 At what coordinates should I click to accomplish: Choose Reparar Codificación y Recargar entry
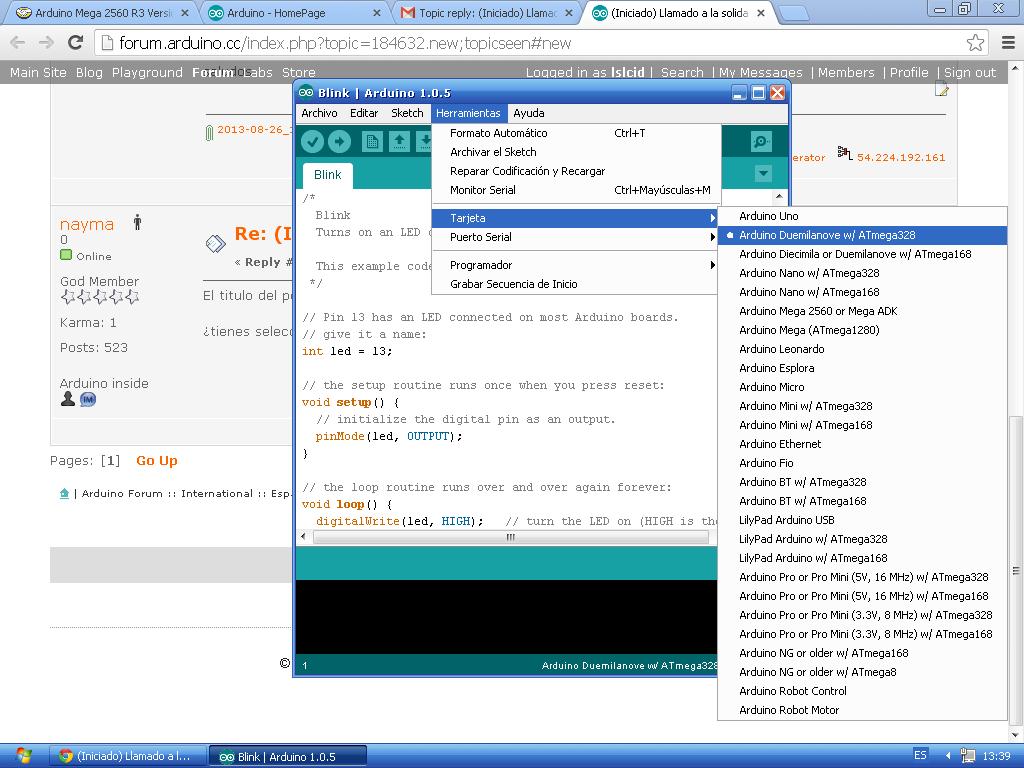click(x=575, y=171)
